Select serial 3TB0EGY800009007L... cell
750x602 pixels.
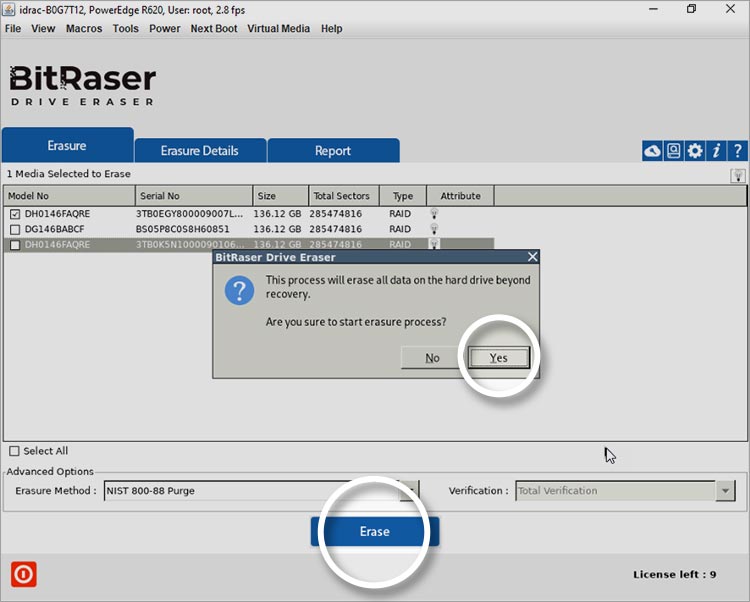189,214
